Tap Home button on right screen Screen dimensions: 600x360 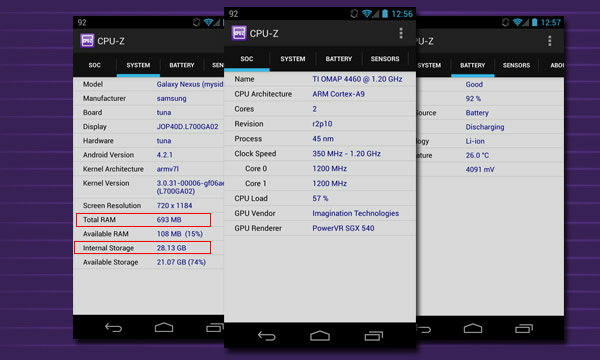pos(473,328)
